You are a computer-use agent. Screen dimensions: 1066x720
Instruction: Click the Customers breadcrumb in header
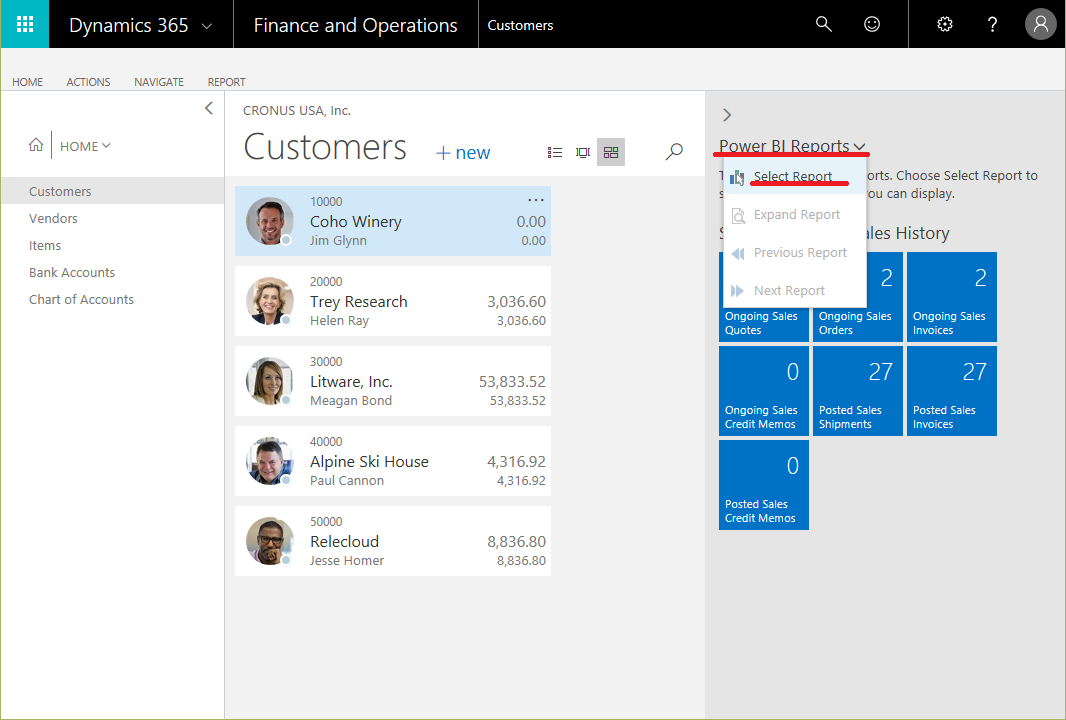(520, 25)
